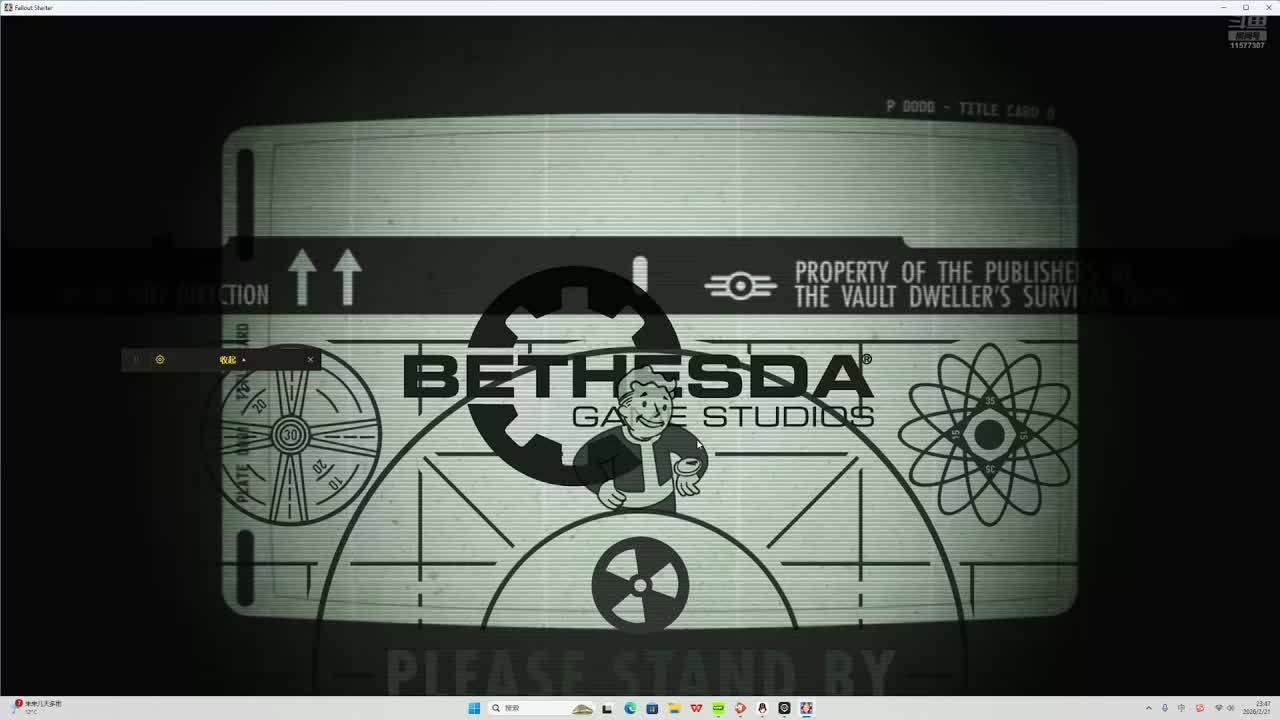1280x720 pixels.
Task: Collapse the overlay with the 收起 toggle
Action: (232, 360)
